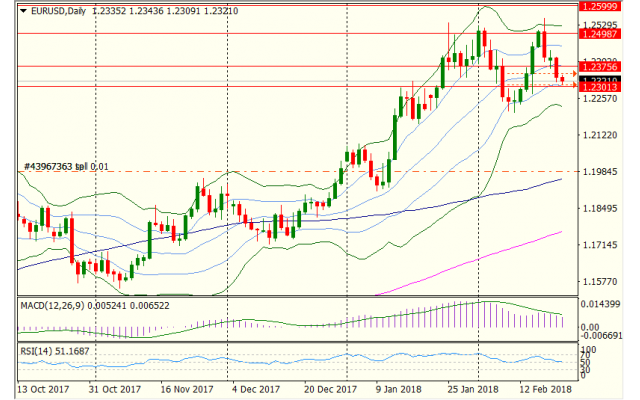Click the 9 Jan 2018 date label
The width and height of the screenshot is (640, 400).
tap(400, 389)
